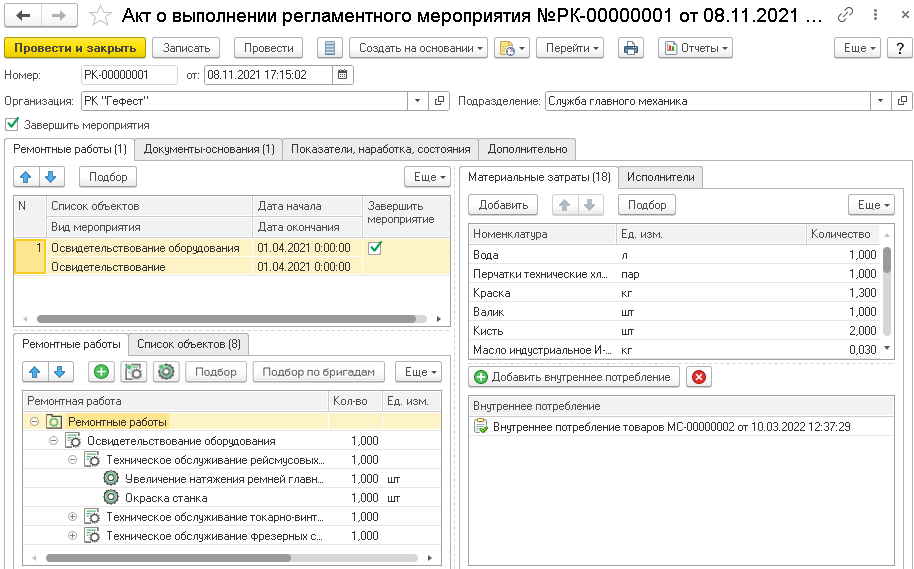The height and width of the screenshot is (569, 914).
Task: Open calendar picker beside document date
Action: pyautogui.click(x=343, y=75)
